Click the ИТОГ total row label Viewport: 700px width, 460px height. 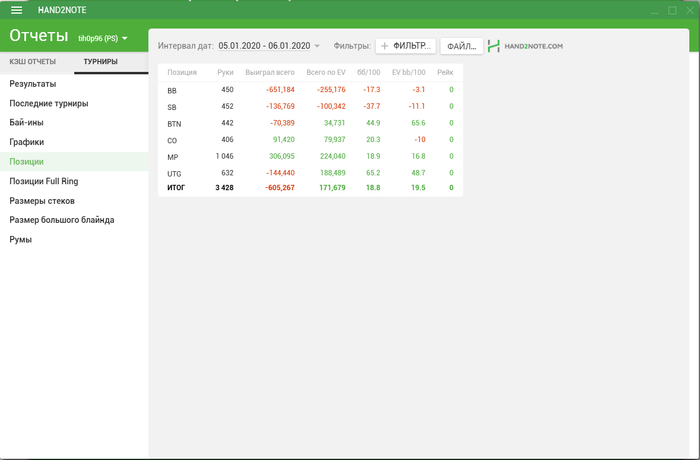point(176,188)
